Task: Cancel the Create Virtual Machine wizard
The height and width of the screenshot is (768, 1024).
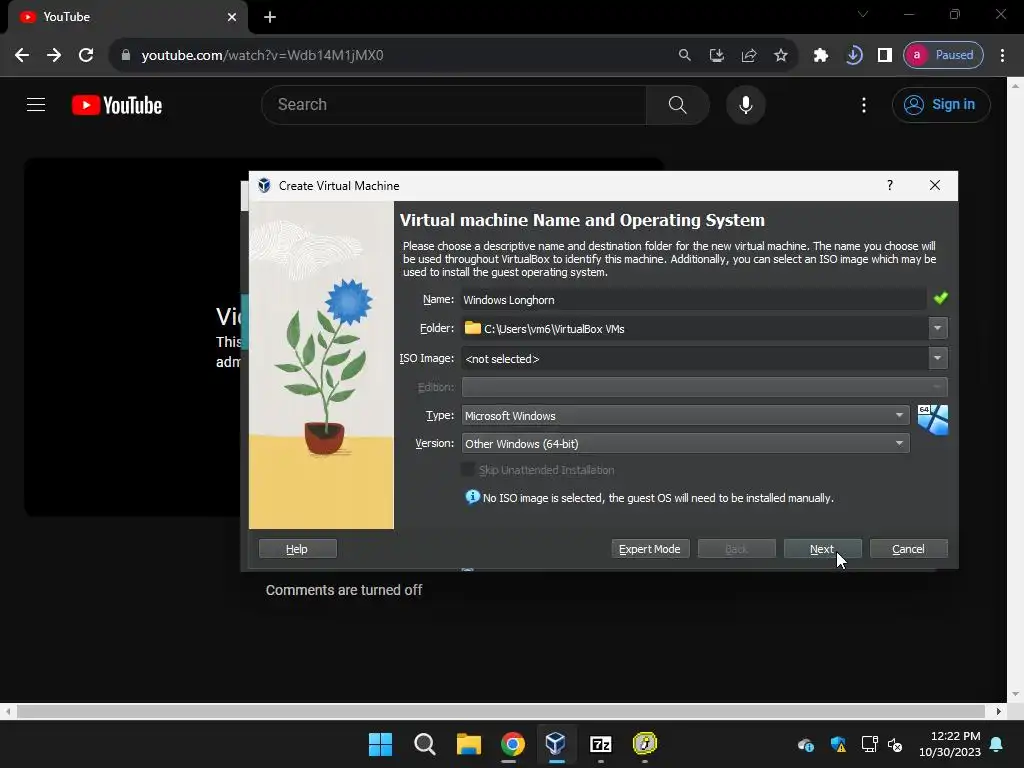Action: coord(908,549)
